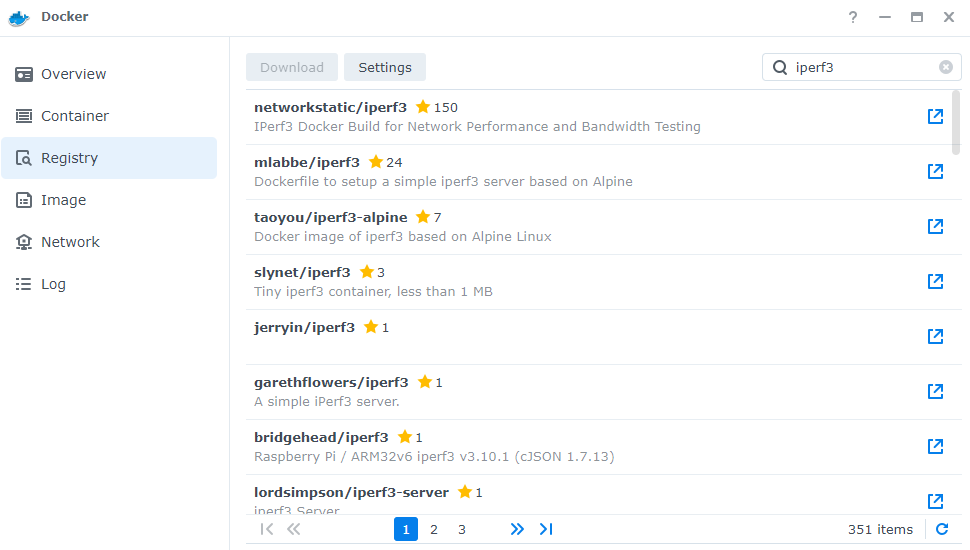This screenshot has height=550, width=970.
Task: Open external link for lordsimpson/iperf3-server
Action: pos(935,501)
